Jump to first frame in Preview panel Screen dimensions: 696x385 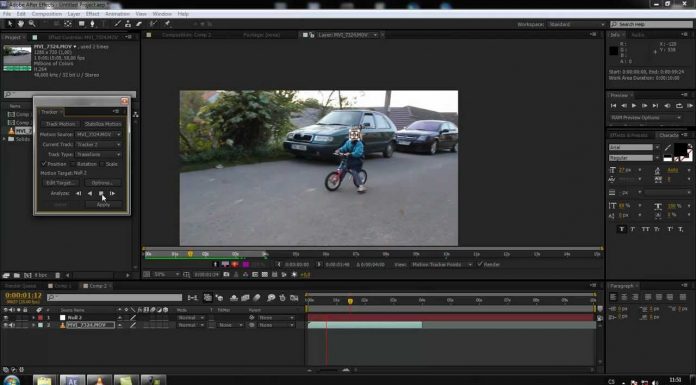click(613, 106)
